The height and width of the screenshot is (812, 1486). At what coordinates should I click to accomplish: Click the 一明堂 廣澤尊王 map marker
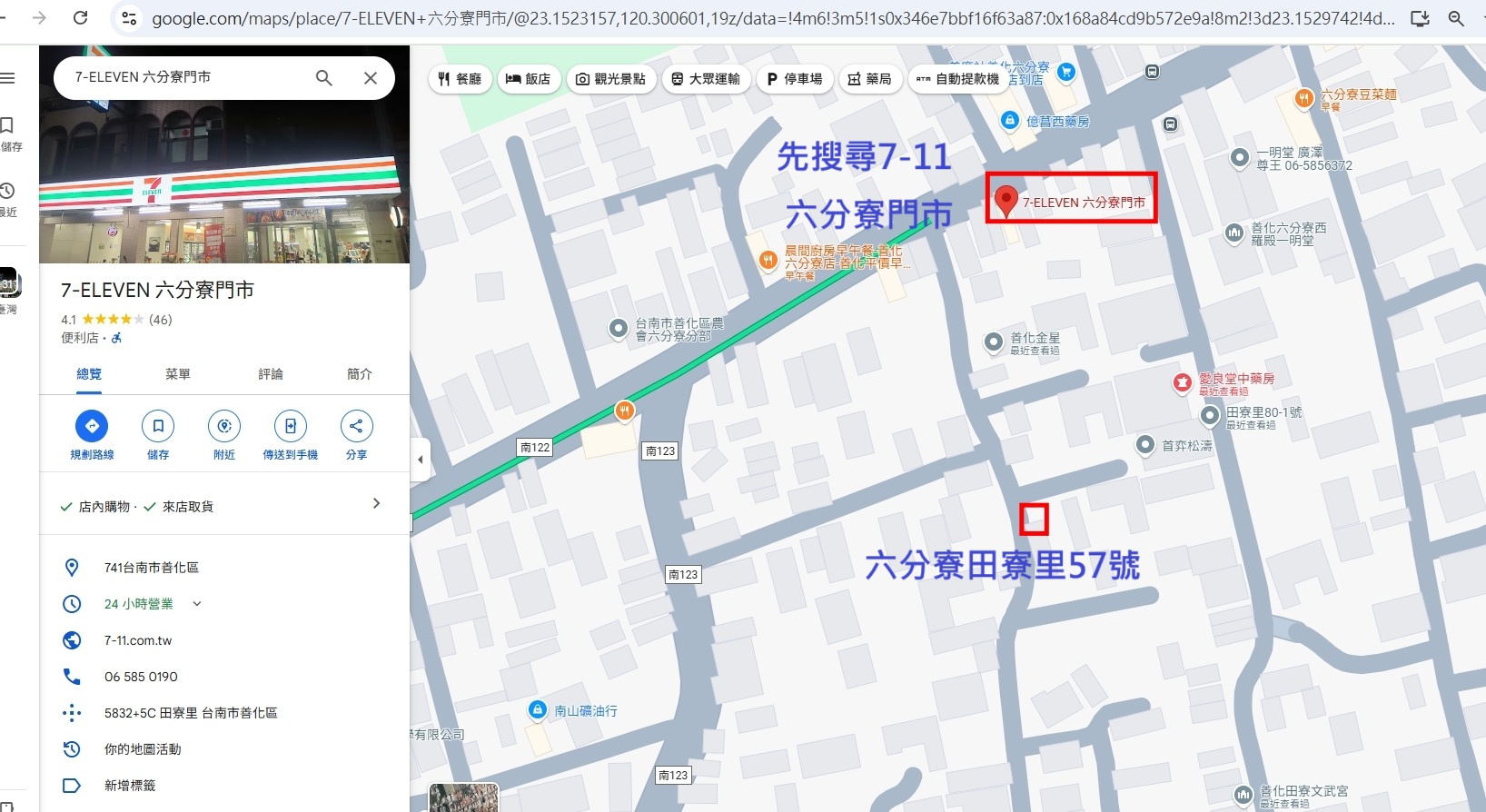click(x=1240, y=158)
